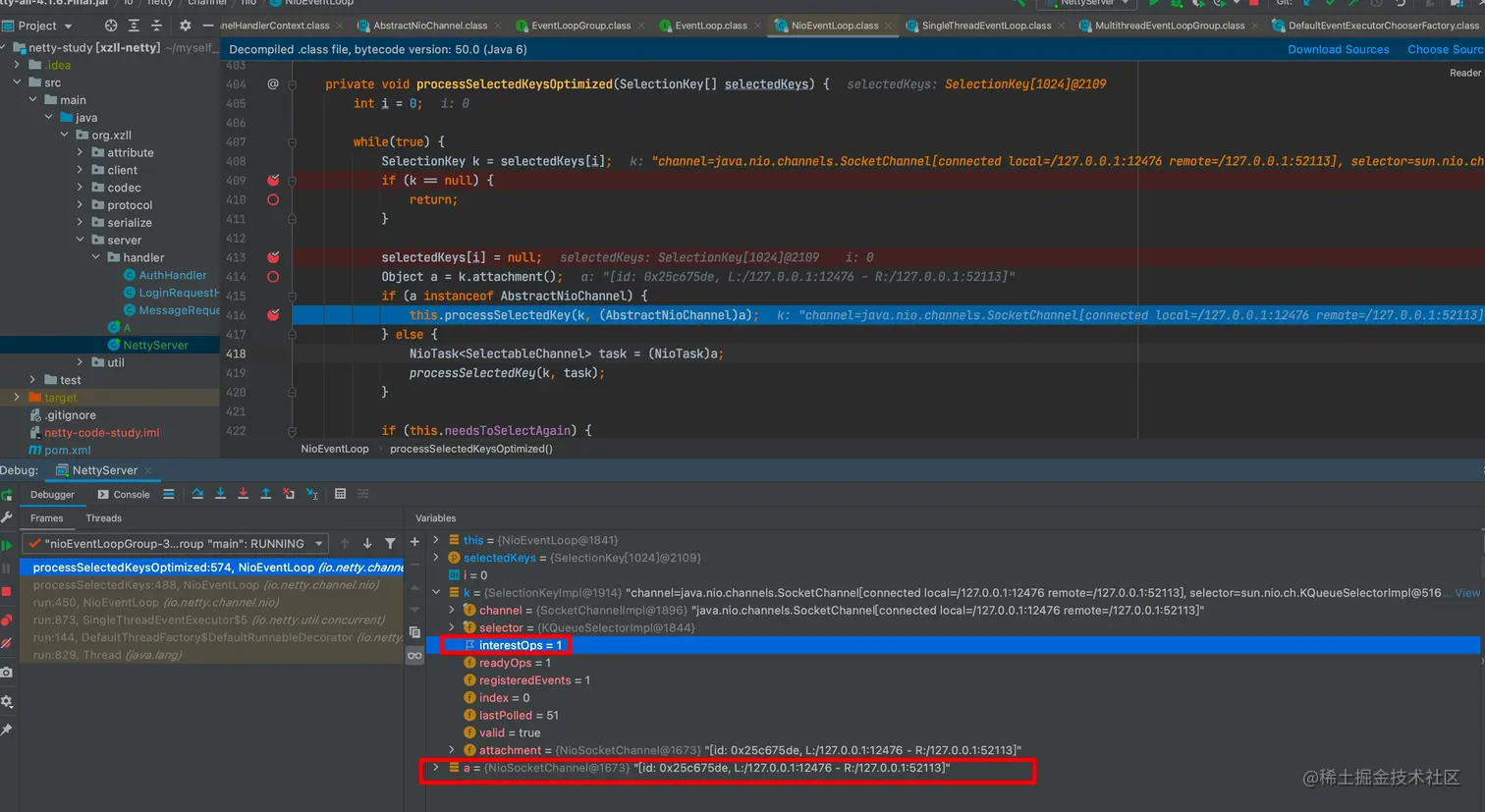The image size is (1485, 812).
Task: Toggle breakpoint at line 409
Action: 273,181
